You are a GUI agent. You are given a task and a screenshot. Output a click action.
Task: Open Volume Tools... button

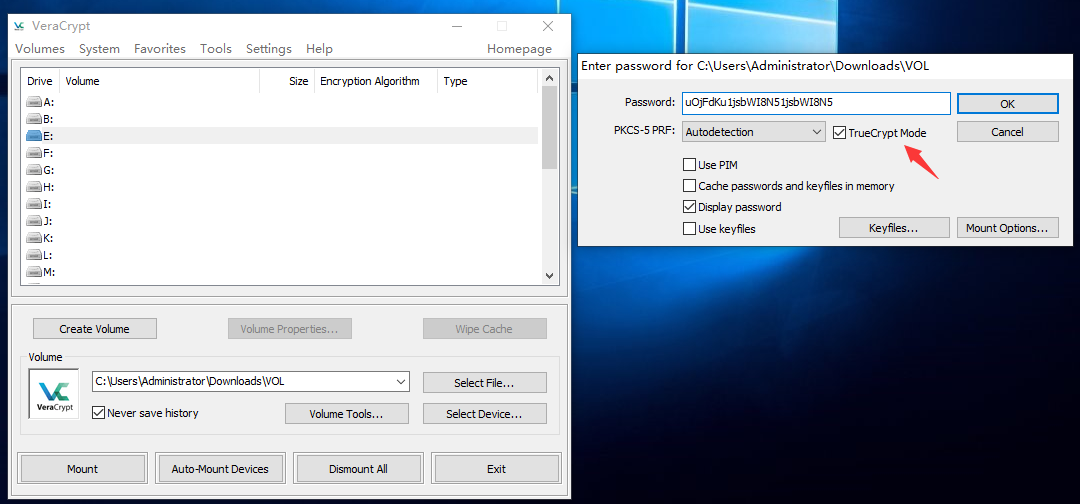click(x=346, y=414)
